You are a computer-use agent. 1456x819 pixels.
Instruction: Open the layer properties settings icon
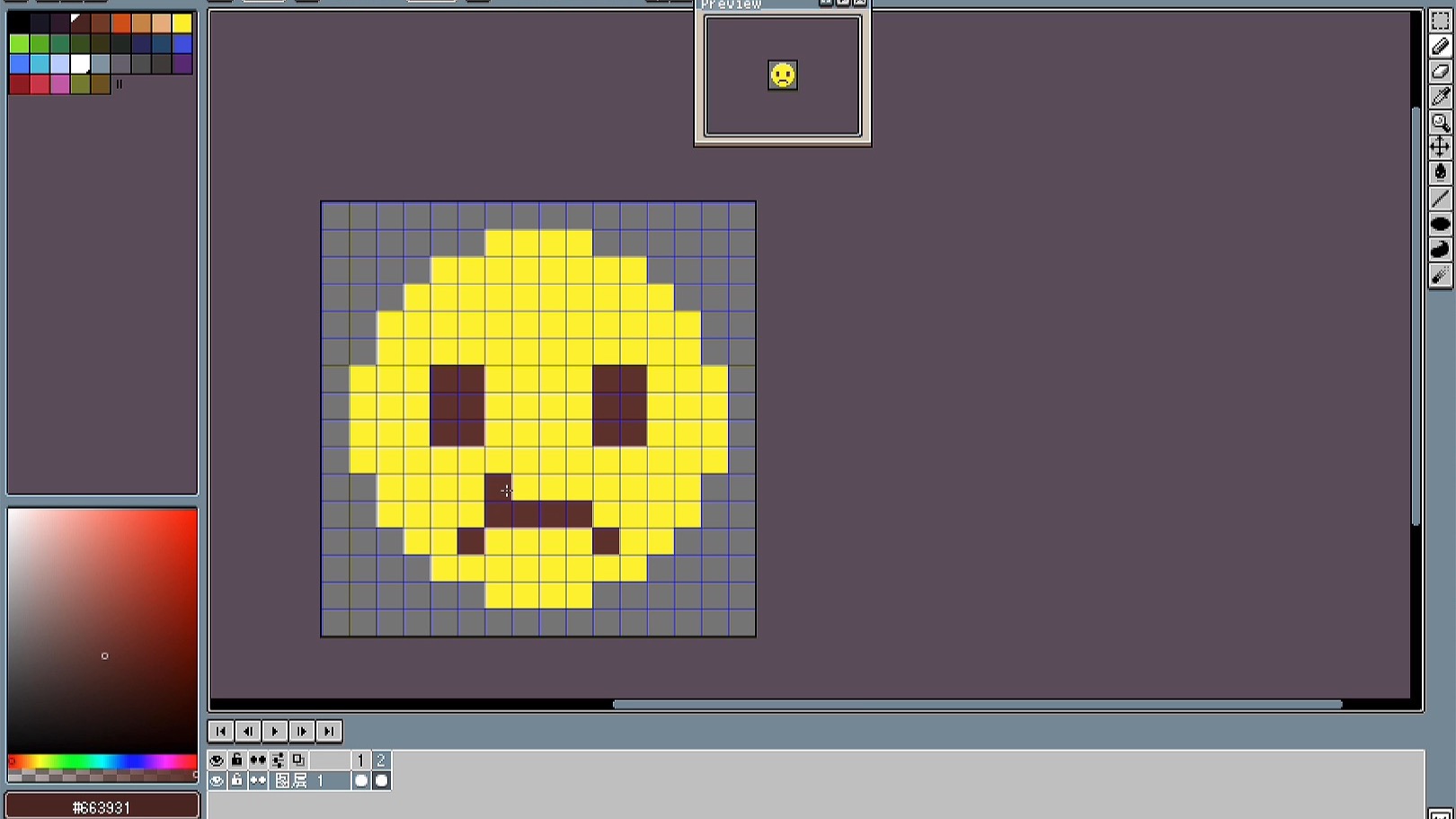tap(278, 760)
